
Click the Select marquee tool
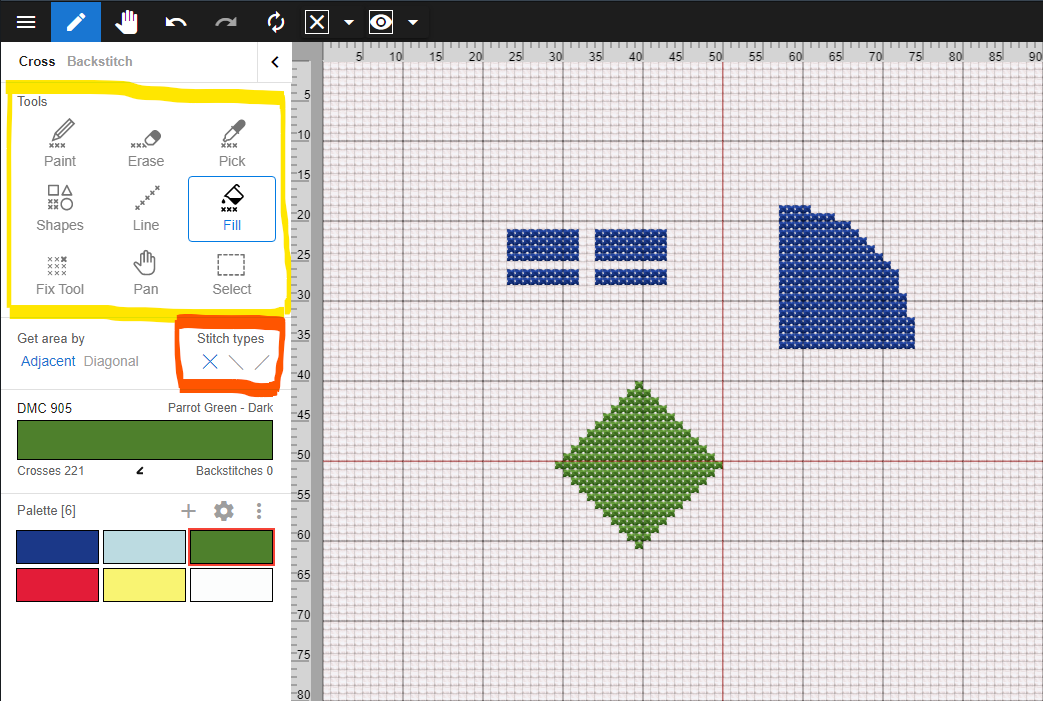pos(232,272)
